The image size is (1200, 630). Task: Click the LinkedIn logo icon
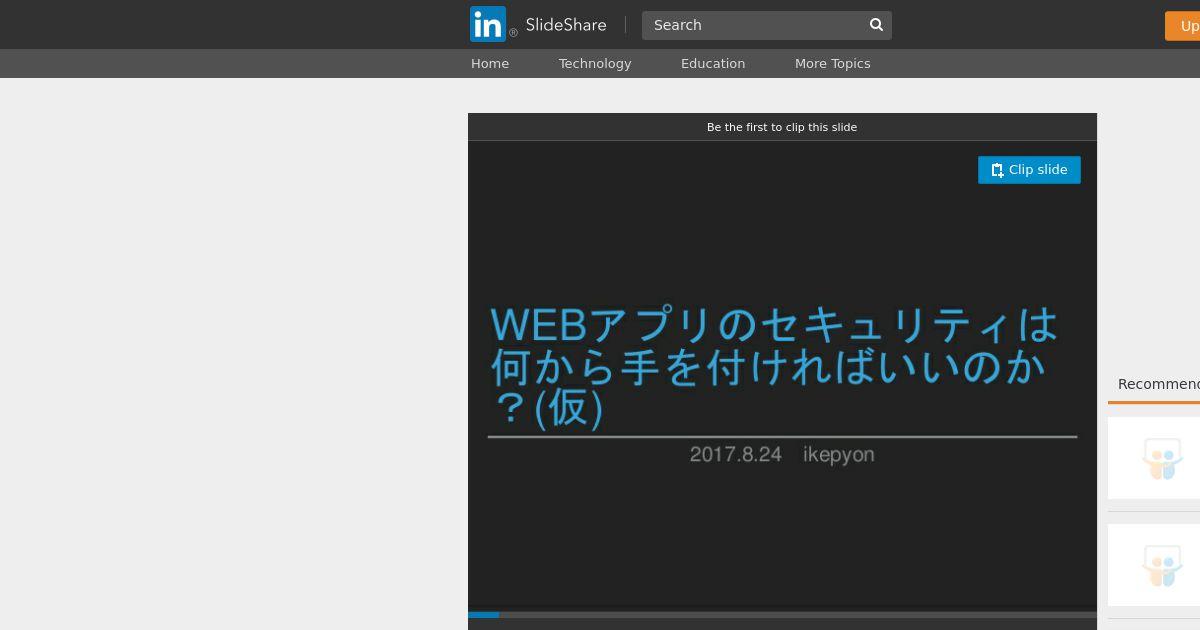(488, 24)
